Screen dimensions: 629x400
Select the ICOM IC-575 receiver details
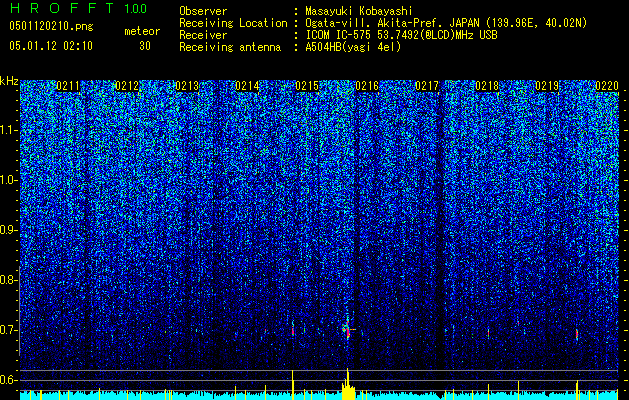coord(401,35)
